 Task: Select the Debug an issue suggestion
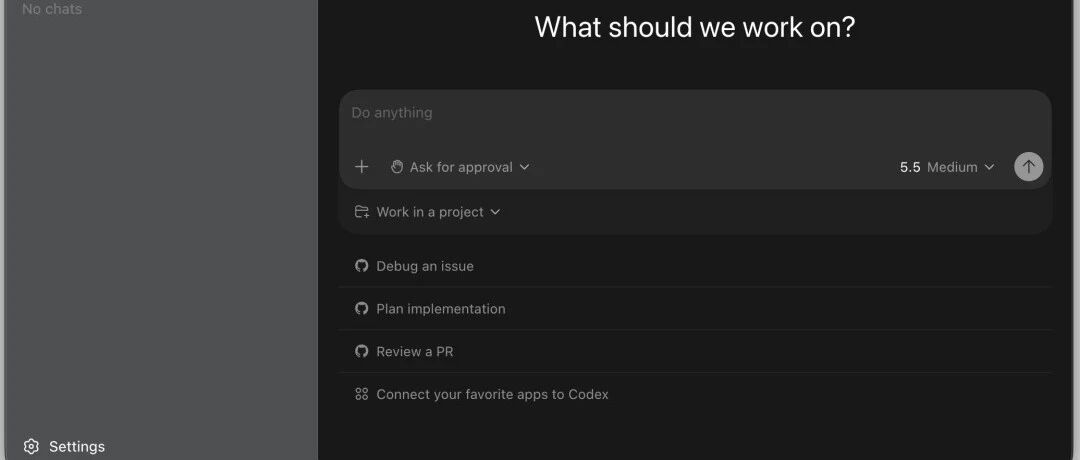695,266
